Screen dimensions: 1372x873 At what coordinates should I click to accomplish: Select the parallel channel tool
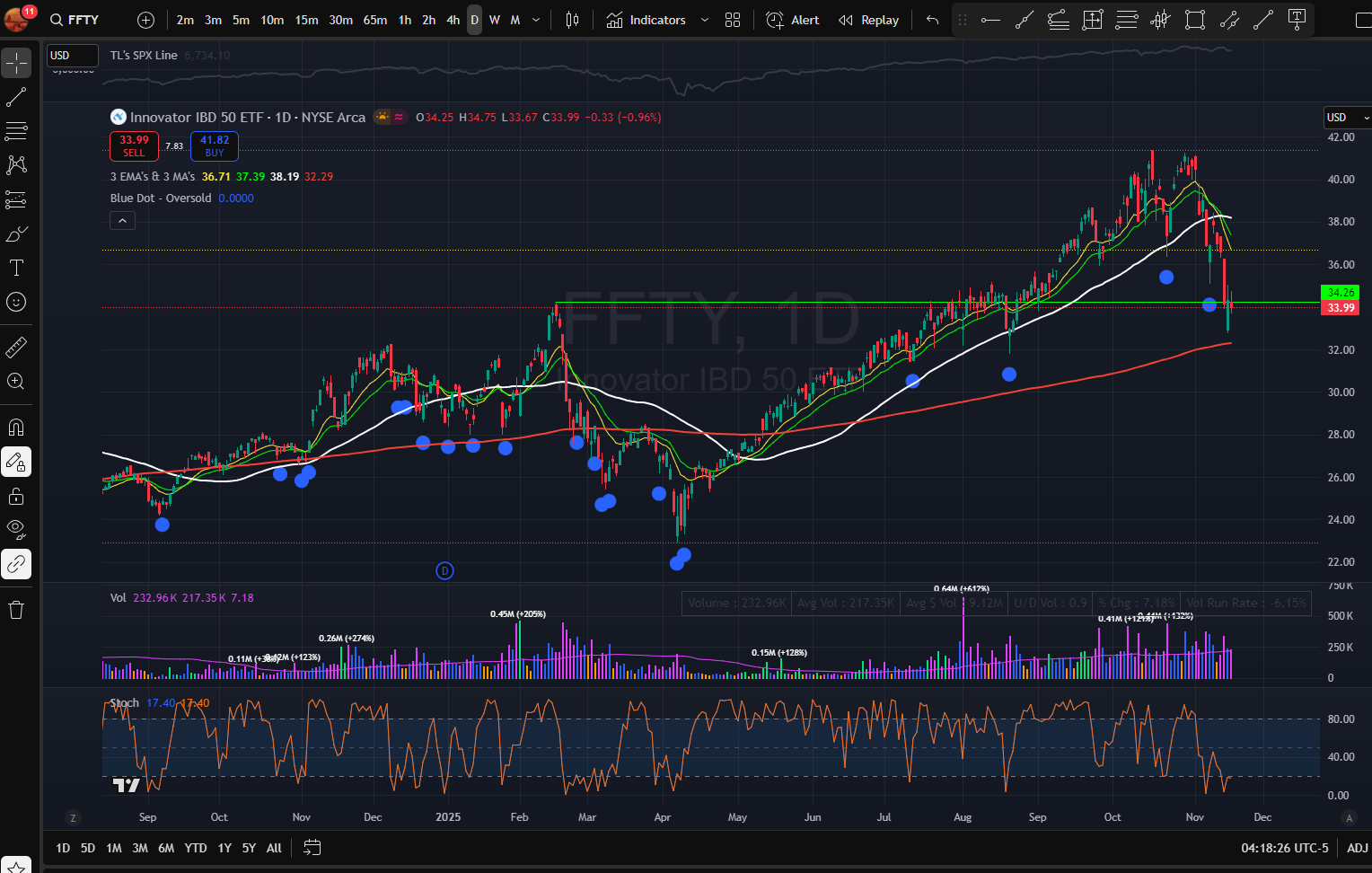pos(1229,20)
